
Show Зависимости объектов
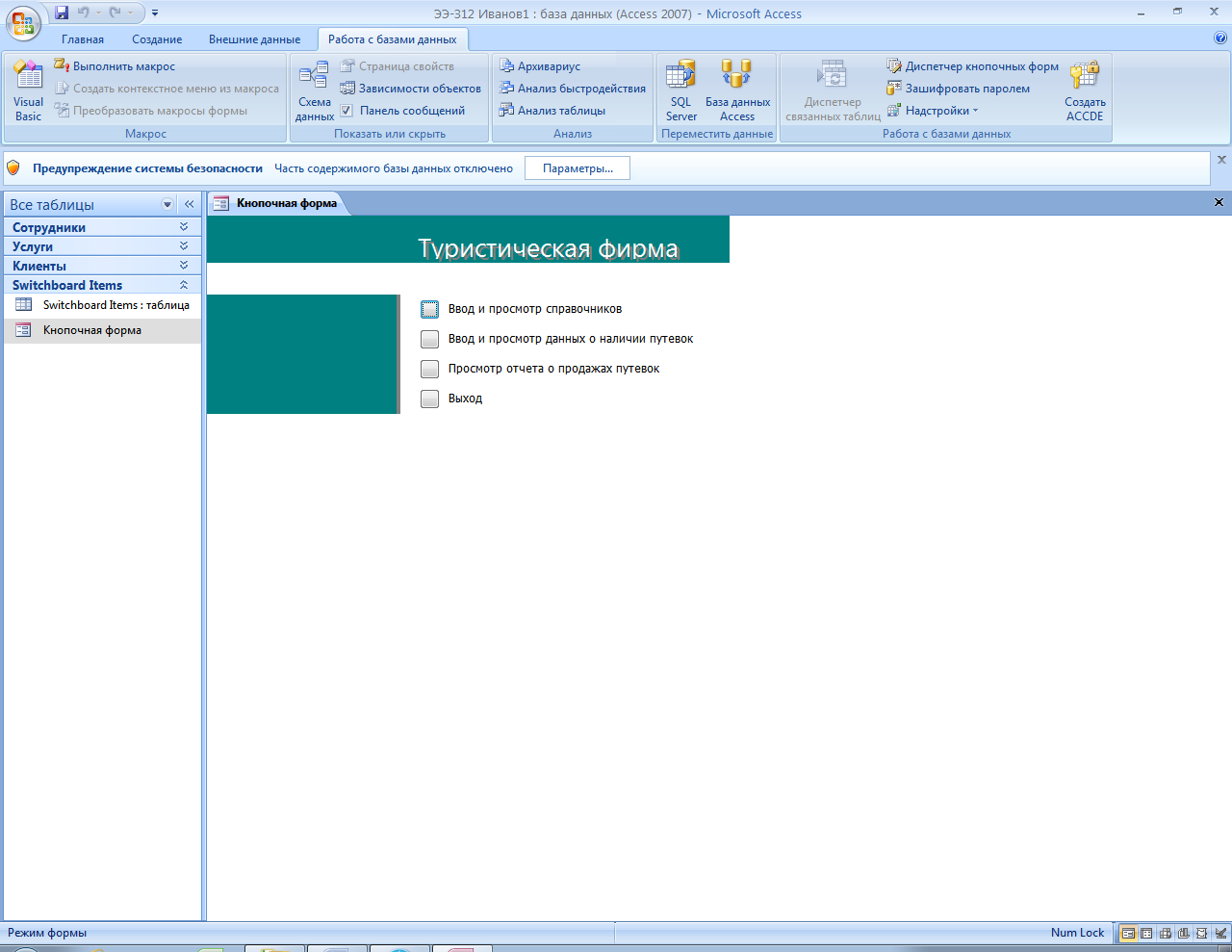click(410, 89)
